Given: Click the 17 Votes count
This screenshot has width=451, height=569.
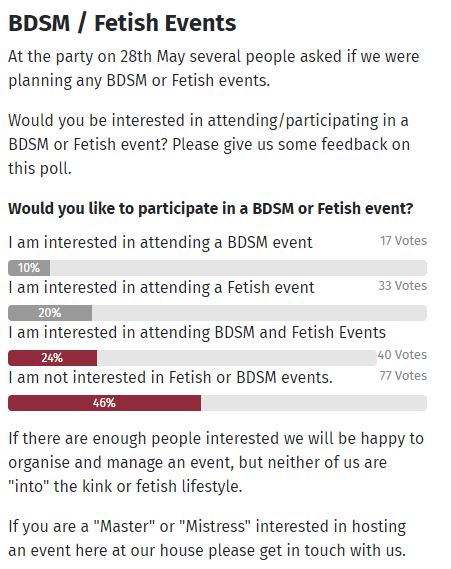Looking at the screenshot, I should coord(403,241).
